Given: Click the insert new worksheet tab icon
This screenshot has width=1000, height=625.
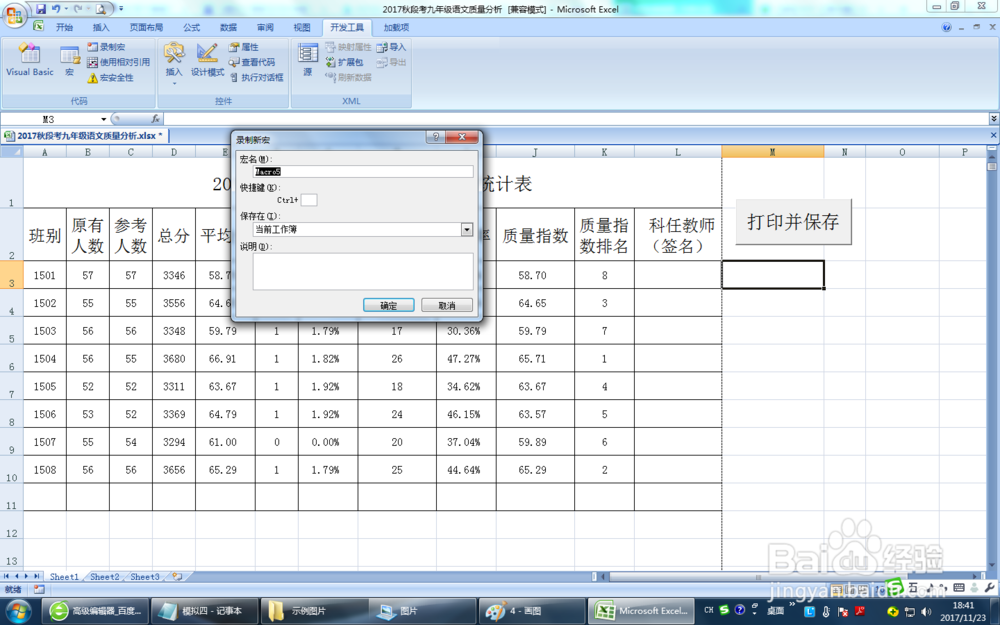Looking at the screenshot, I should tap(177, 577).
